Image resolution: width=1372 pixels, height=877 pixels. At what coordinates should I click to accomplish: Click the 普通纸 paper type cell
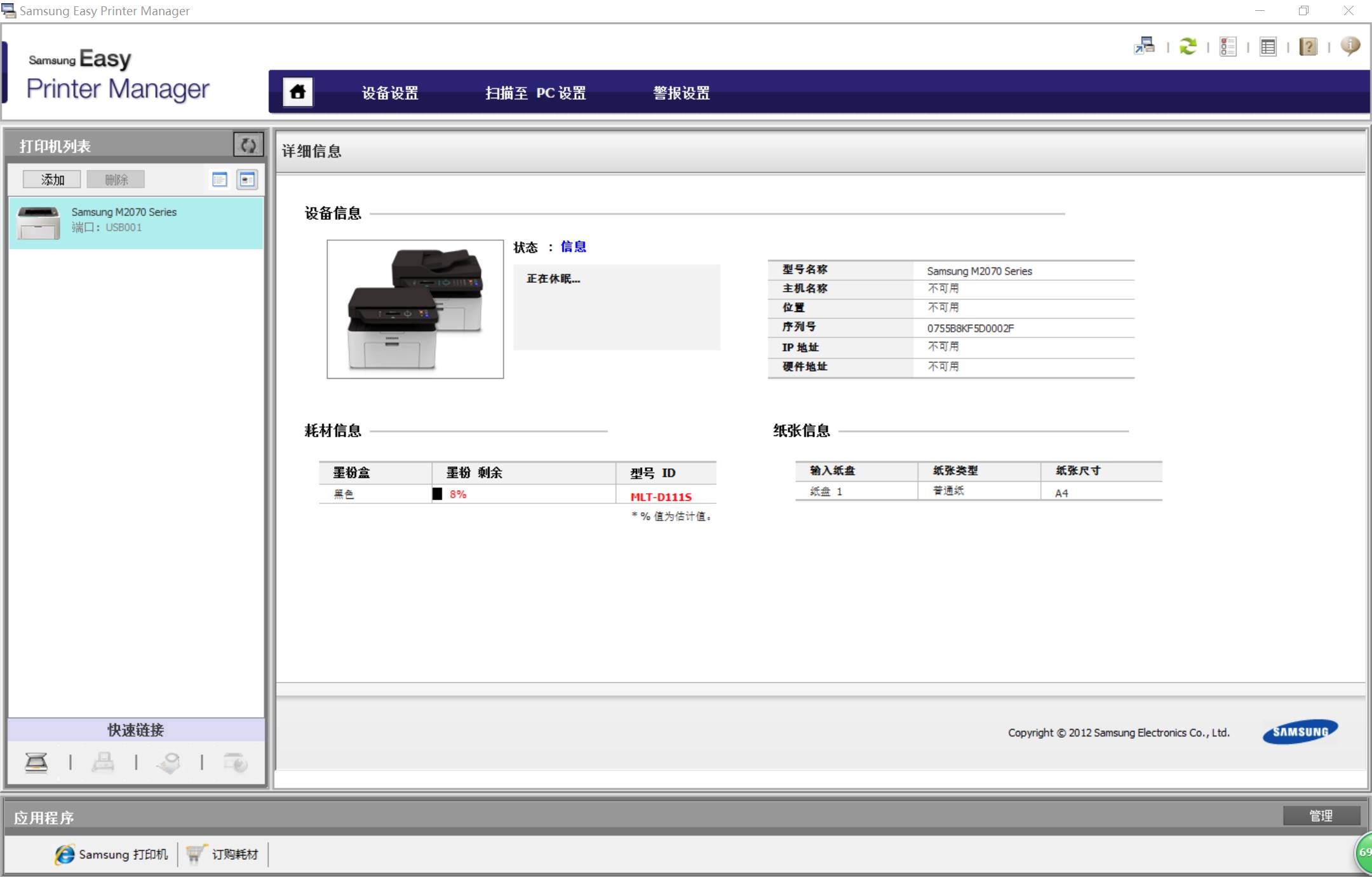948,491
